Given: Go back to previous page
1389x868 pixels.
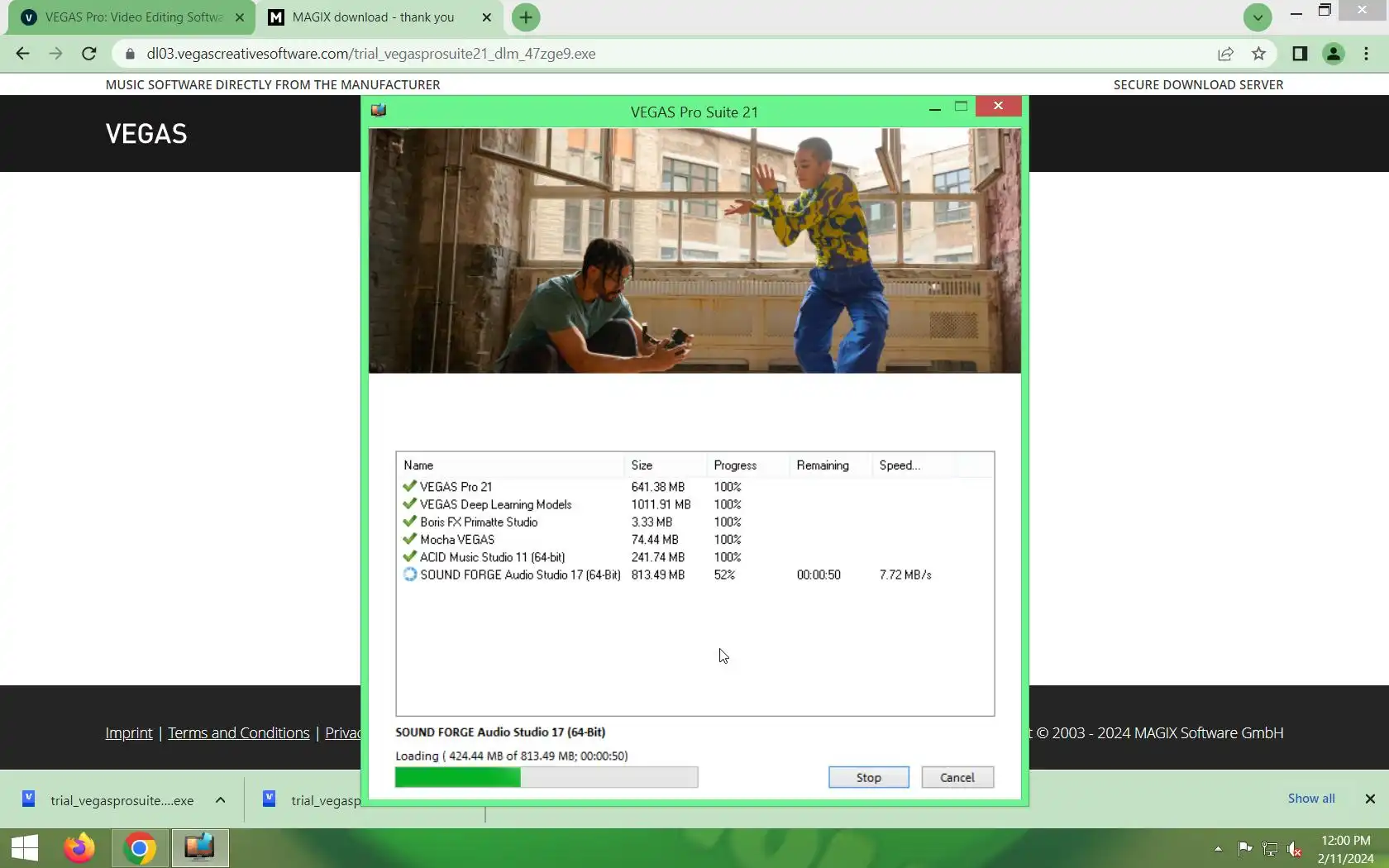Looking at the screenshot, I should tap(22, 54).
